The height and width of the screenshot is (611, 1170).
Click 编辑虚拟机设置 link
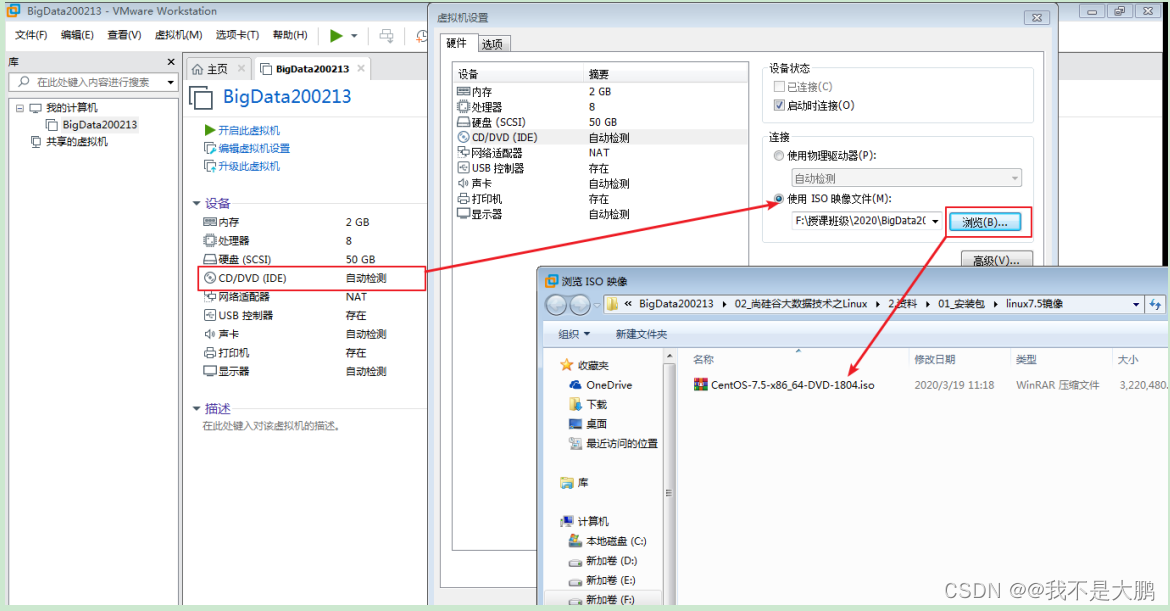click(254, 148)
